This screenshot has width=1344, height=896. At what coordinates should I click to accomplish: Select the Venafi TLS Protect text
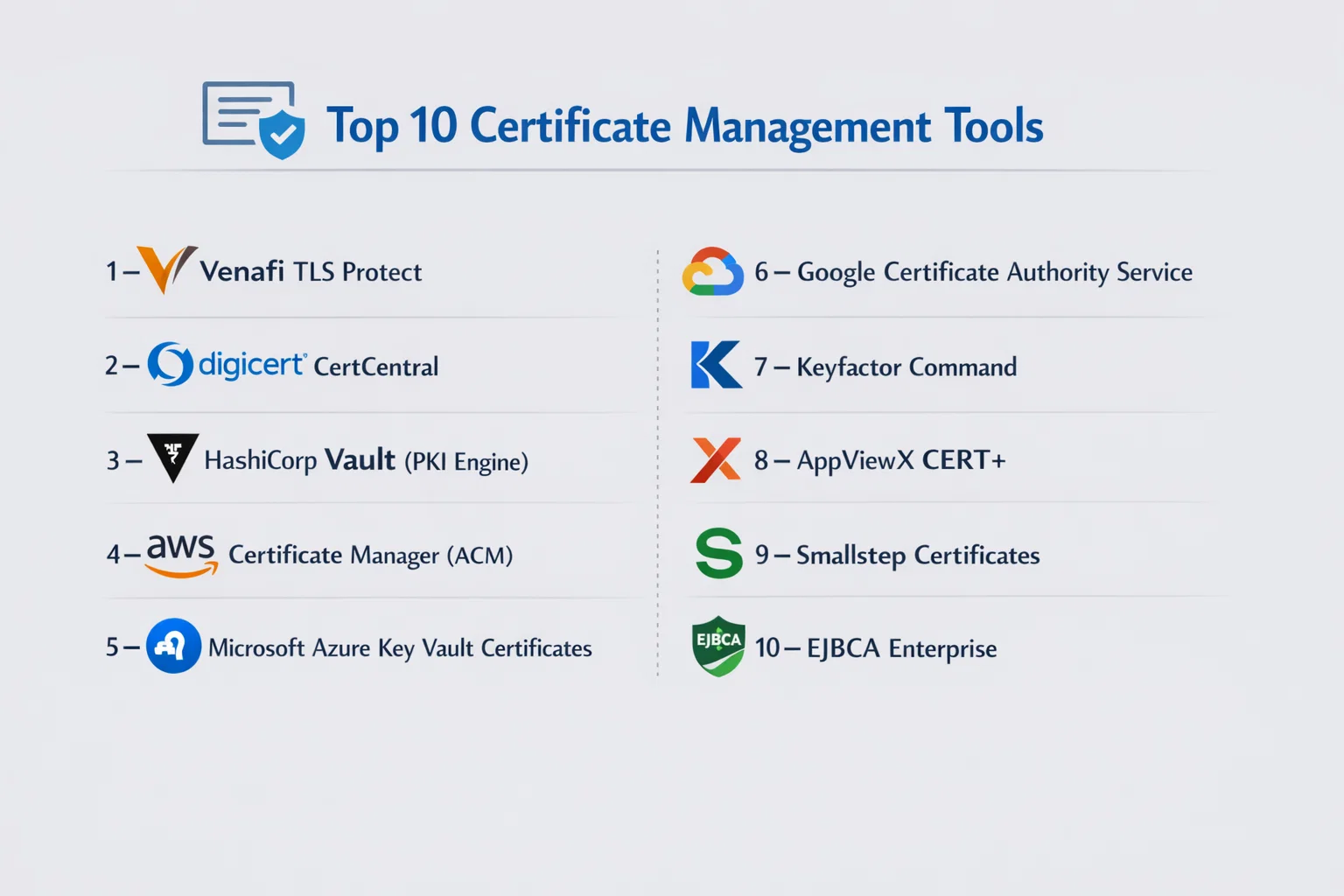[311, 272]
